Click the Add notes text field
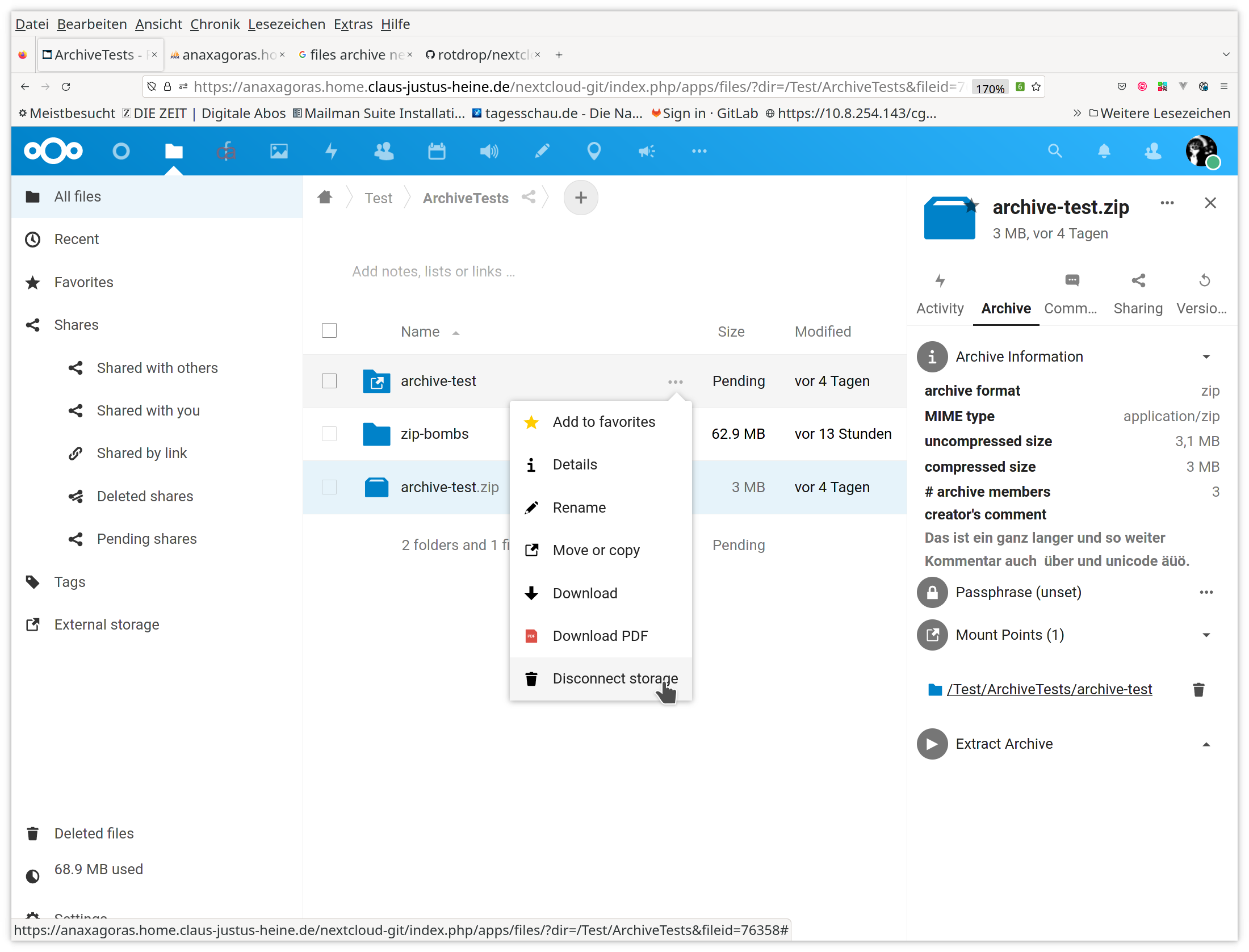 tap(433, 272)
